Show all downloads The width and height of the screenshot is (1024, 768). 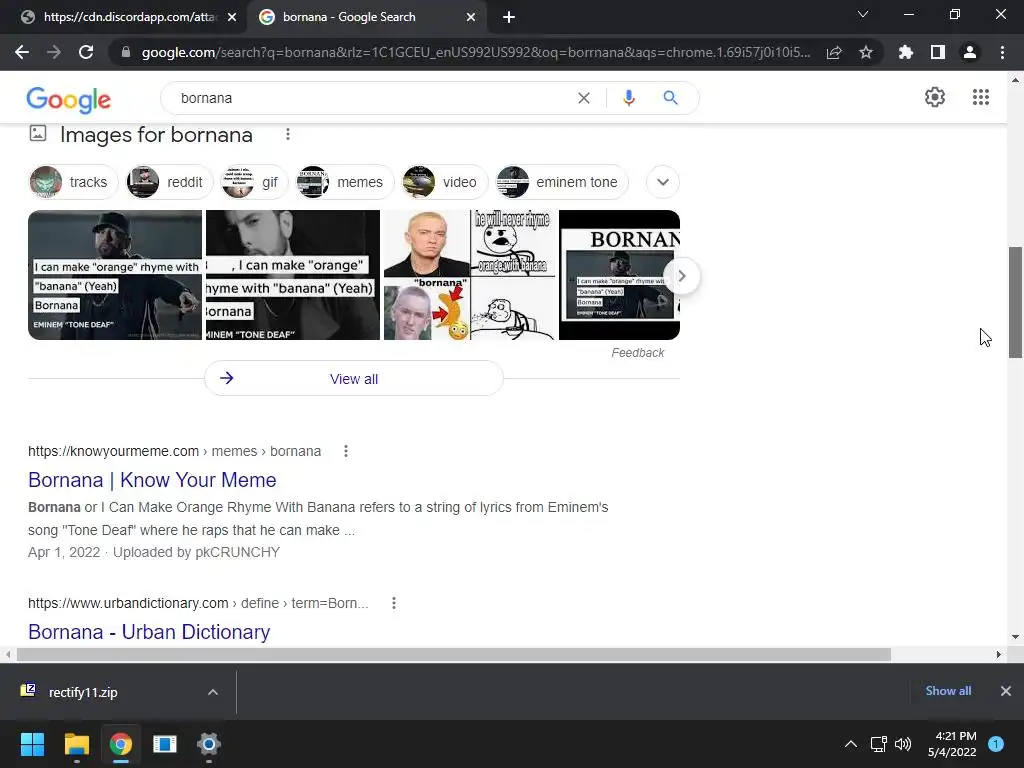948,691
